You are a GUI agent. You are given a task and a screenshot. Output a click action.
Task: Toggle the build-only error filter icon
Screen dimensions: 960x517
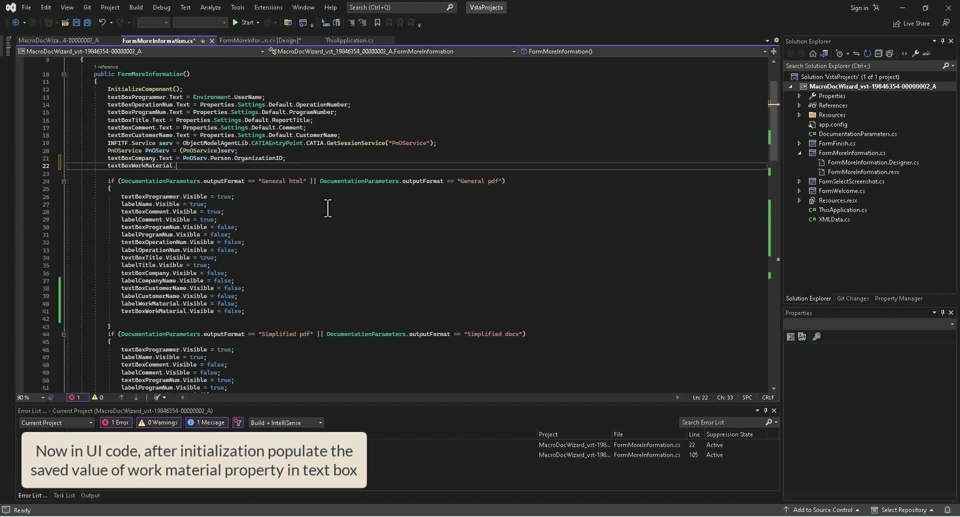tap(238, 423)
